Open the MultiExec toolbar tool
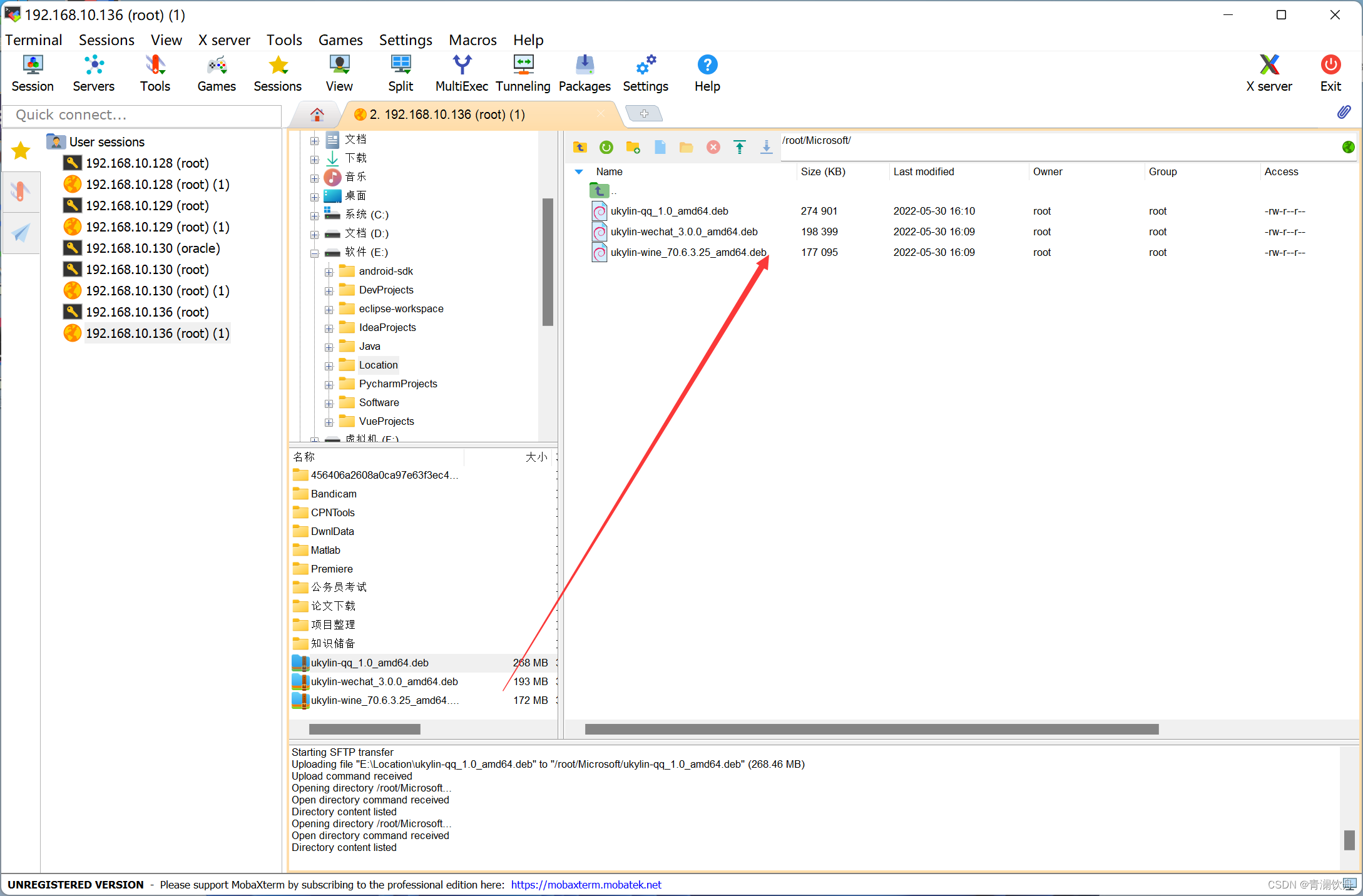 (461, 73)
